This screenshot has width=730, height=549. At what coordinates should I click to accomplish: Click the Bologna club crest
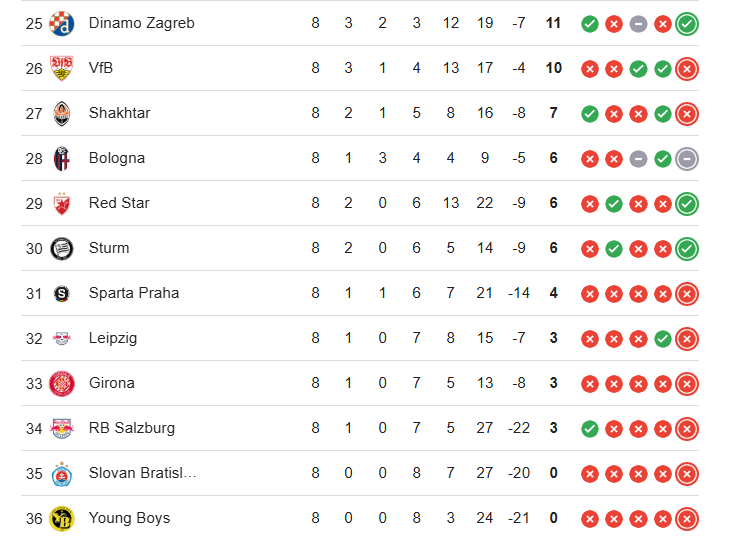point(61,158)
